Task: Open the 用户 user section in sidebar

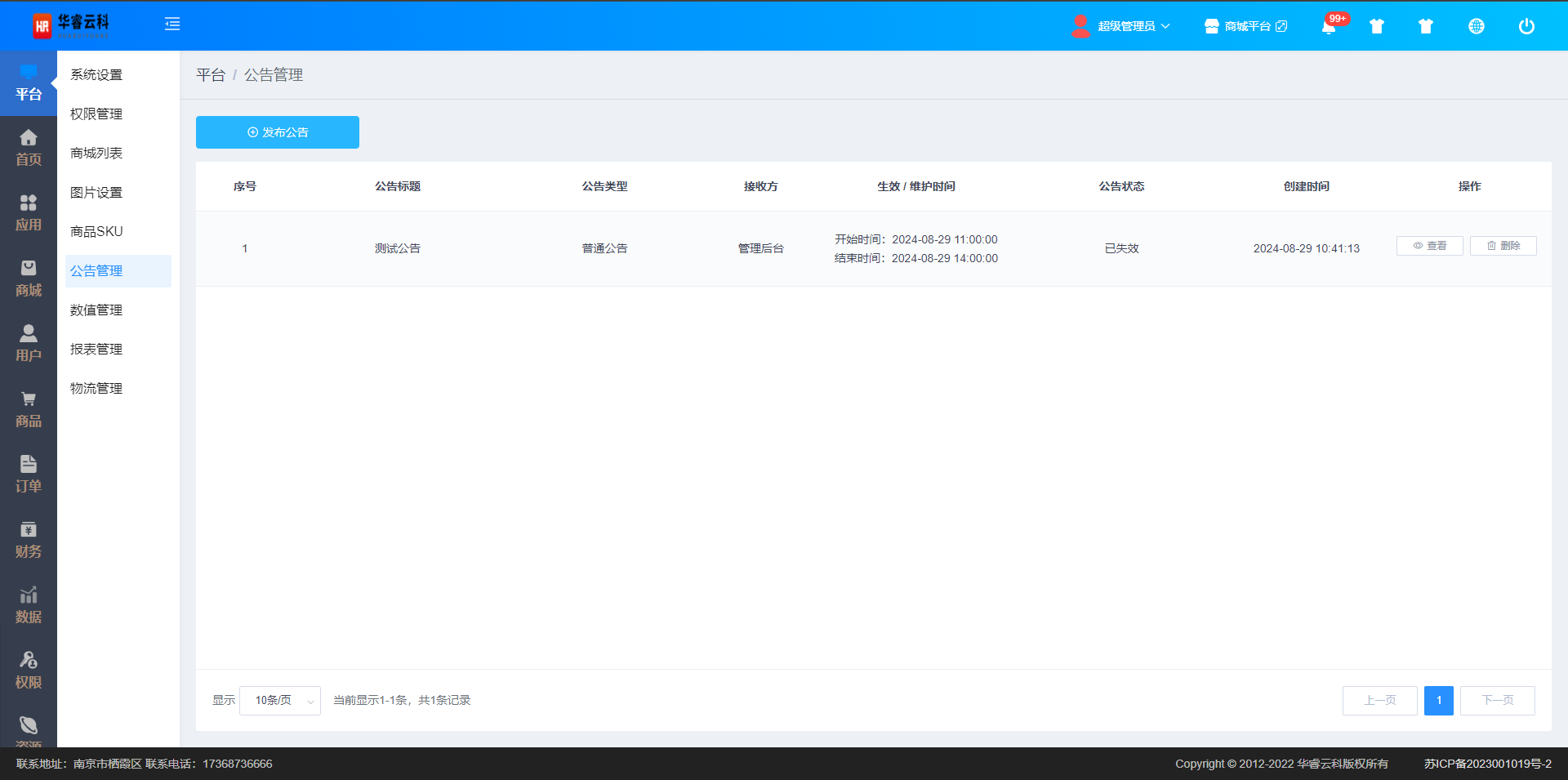Action: [29, 344]
